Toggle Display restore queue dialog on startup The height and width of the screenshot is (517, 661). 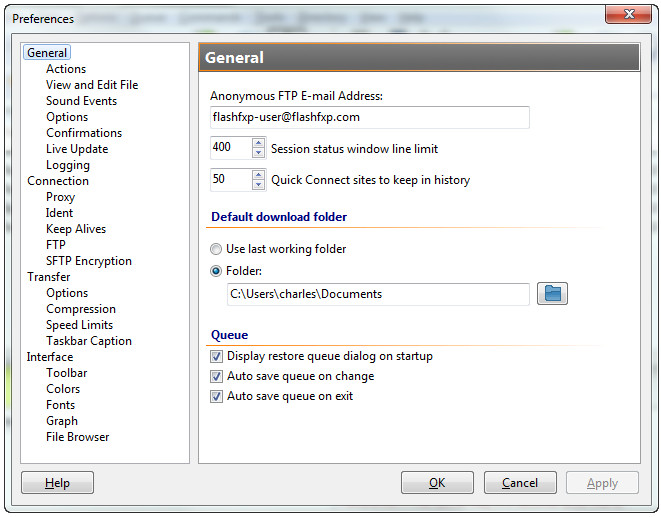coord(216,357)
